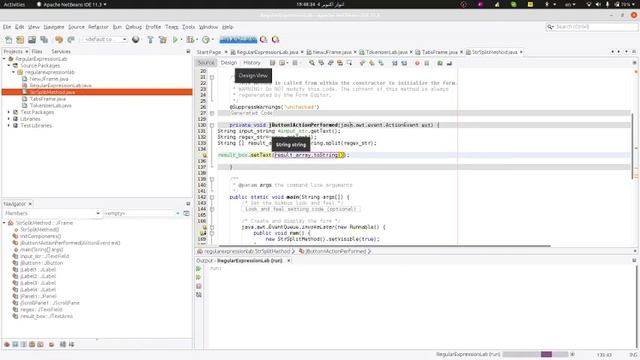Viewport: 640px width, 360px height.
Task: Click the chart icon at end of editor toolbar
Action: pyautogui.click(x=449, y=63)
